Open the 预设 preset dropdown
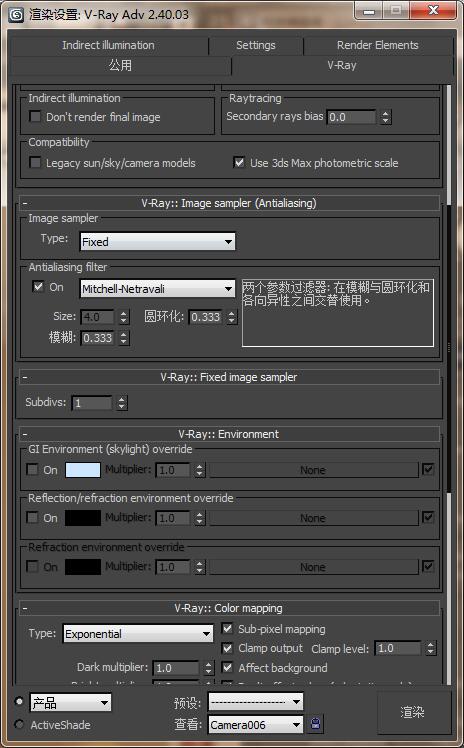Image resolution: width=464 pixels, height=748 pixels. pos(256,702)
